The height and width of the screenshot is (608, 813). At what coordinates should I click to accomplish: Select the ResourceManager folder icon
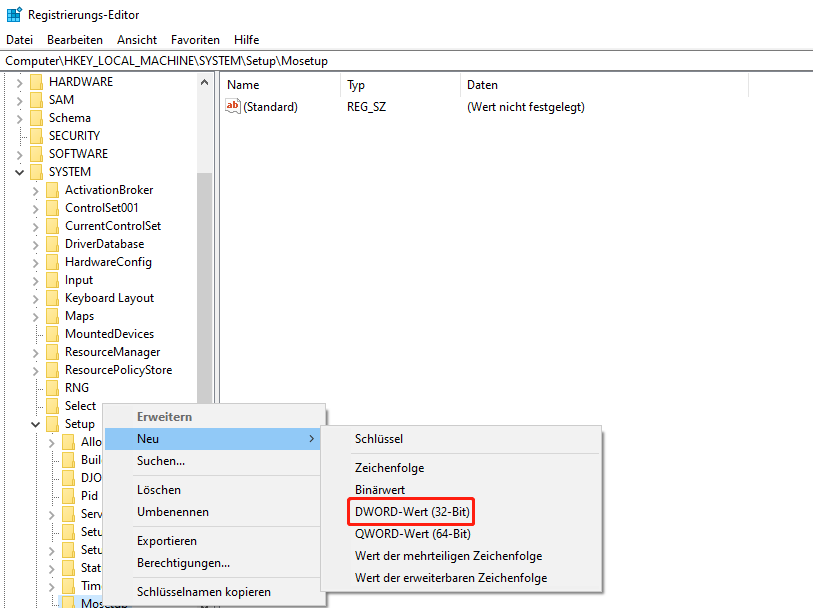[x=52, y=352]
